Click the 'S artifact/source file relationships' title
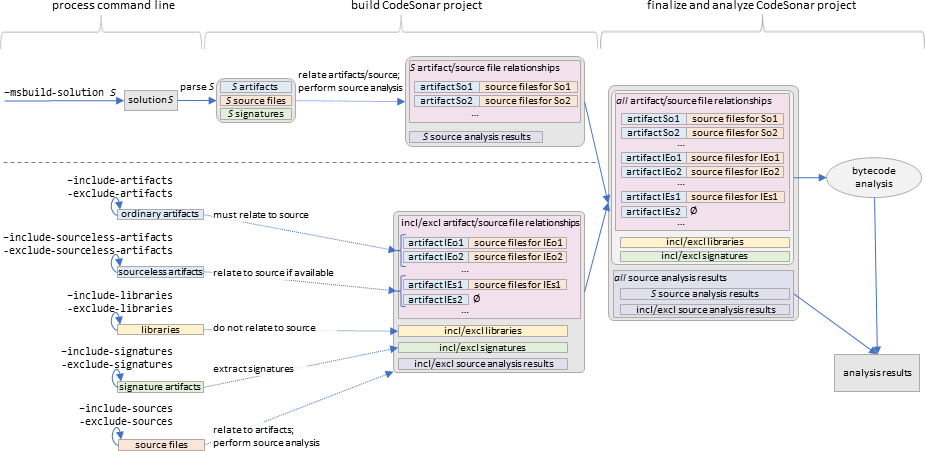Image resolution: width=925 pixels, height=451 pixels. tap(485, 67)
